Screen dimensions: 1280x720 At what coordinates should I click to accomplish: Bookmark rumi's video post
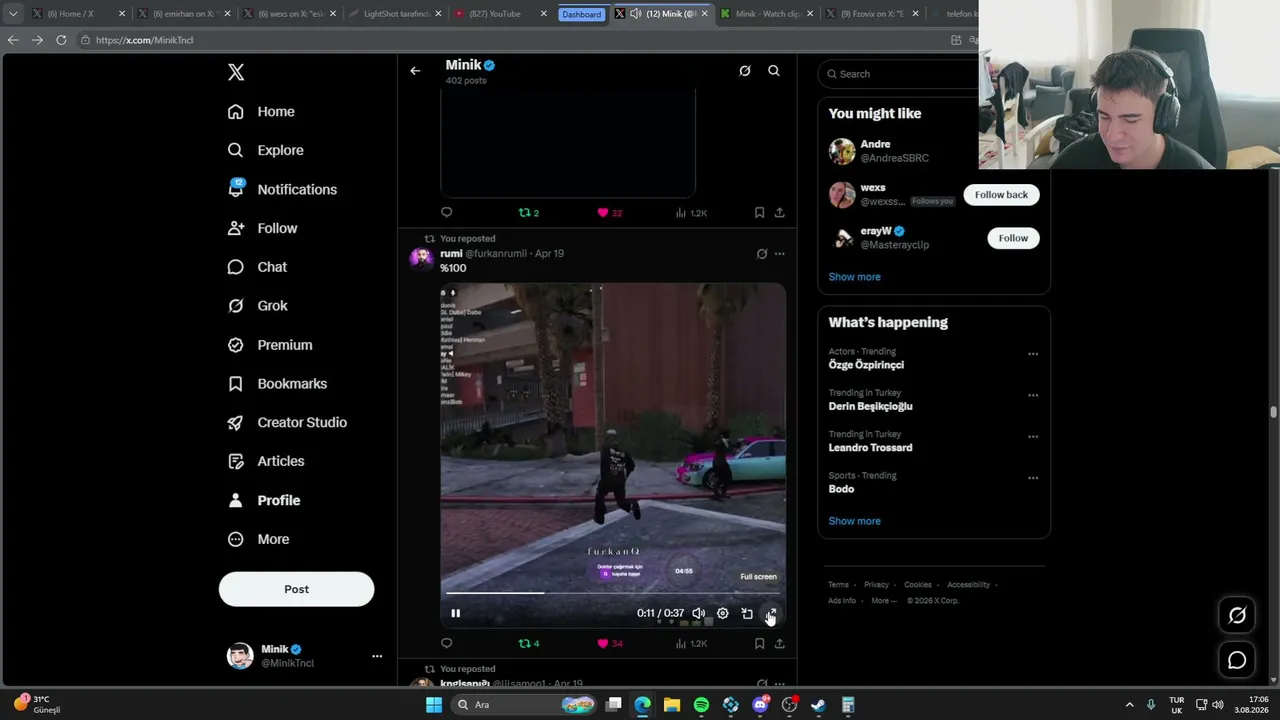pyautogui.click(x=760, y=644)
